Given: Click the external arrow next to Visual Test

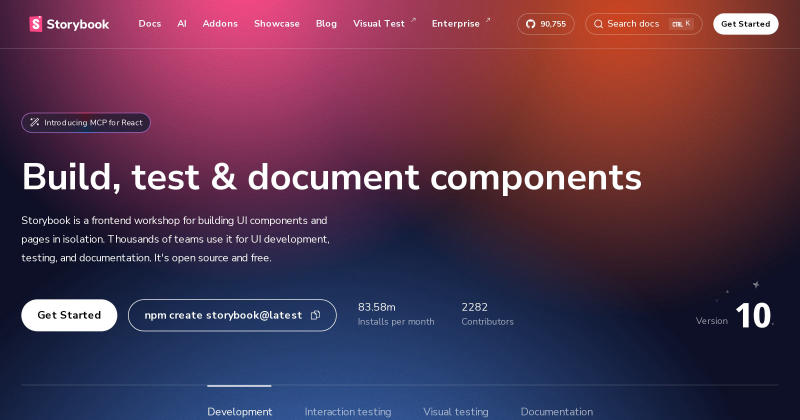Looking at the screenshot, I should point(413,20).
